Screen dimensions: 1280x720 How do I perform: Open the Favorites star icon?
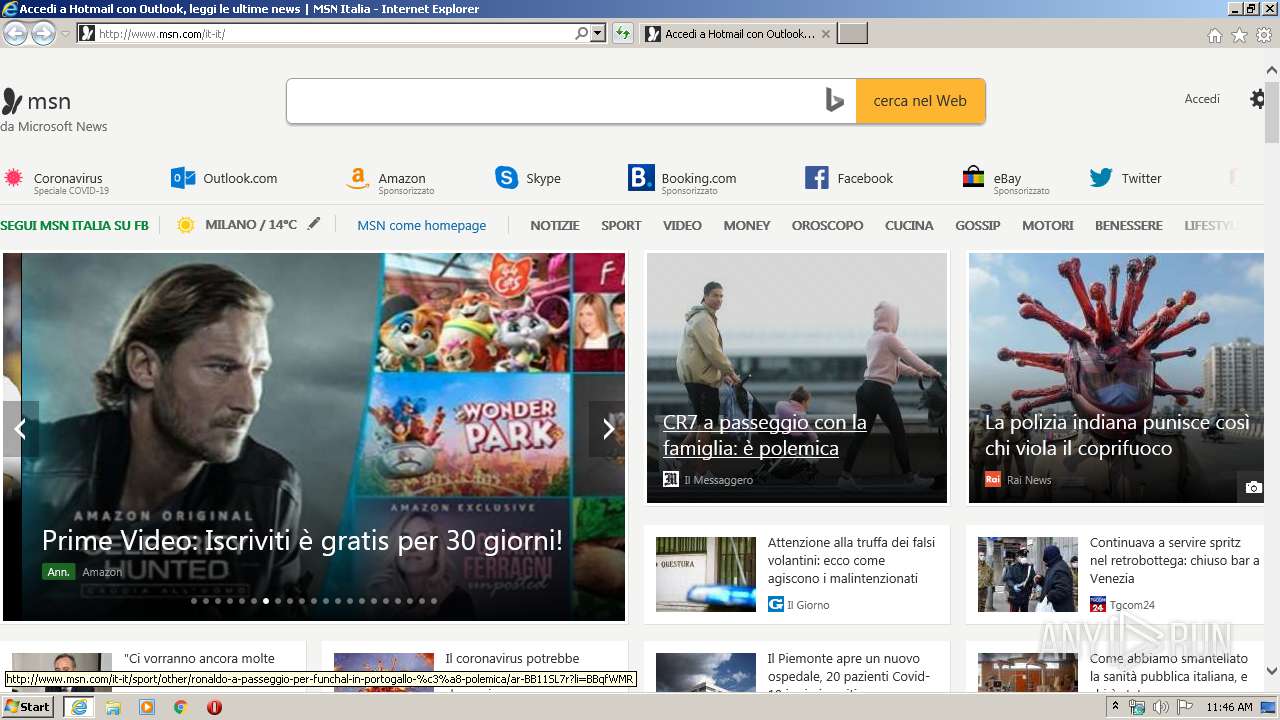click(1239, 35)
